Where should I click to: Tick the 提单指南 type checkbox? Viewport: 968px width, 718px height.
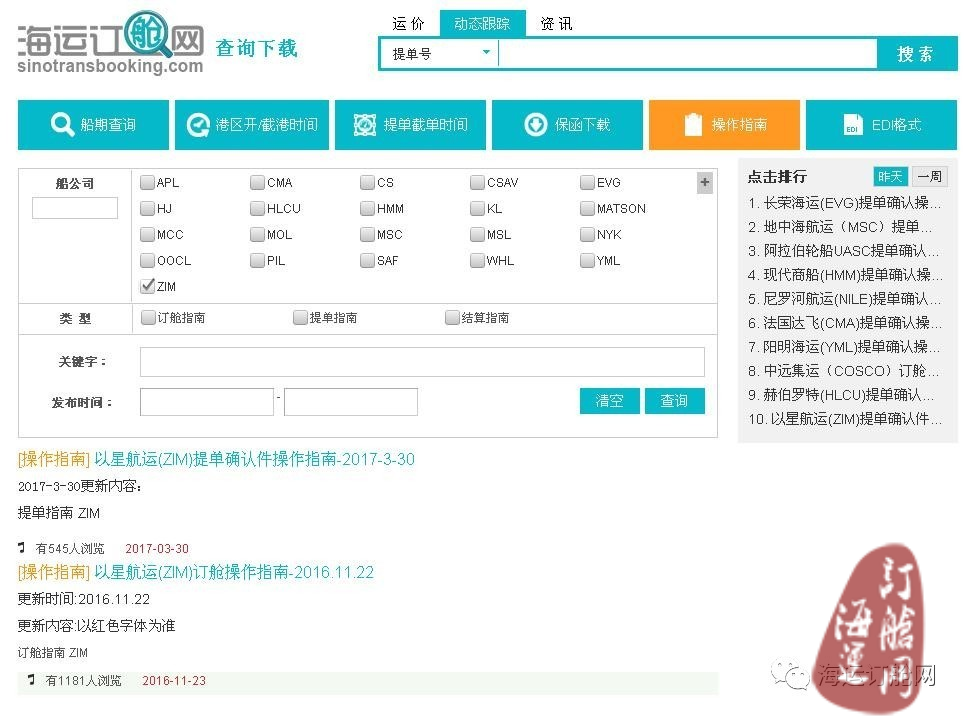[299, 317]
